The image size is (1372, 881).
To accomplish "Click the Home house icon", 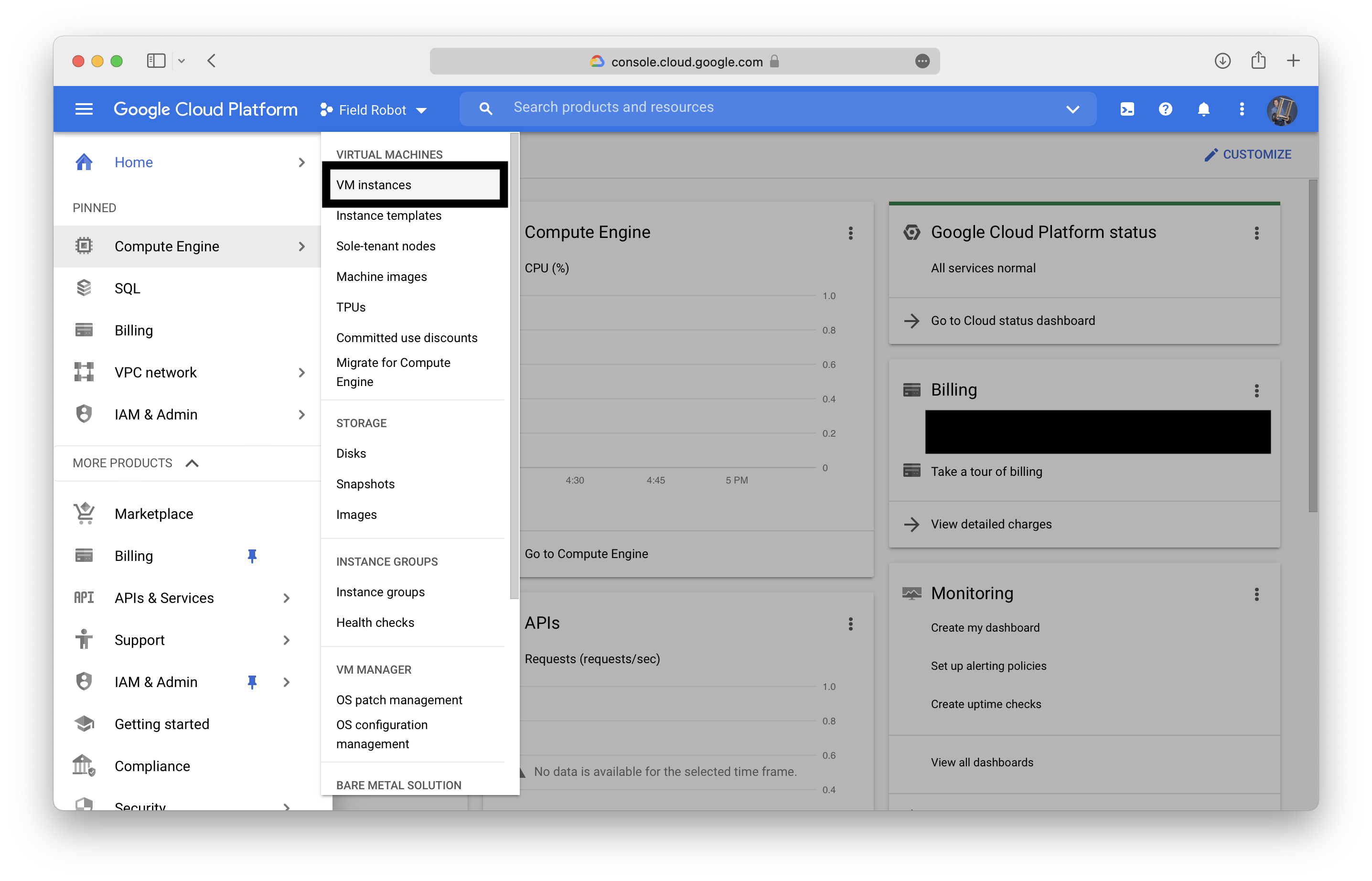I will click(x=84, y=162).
